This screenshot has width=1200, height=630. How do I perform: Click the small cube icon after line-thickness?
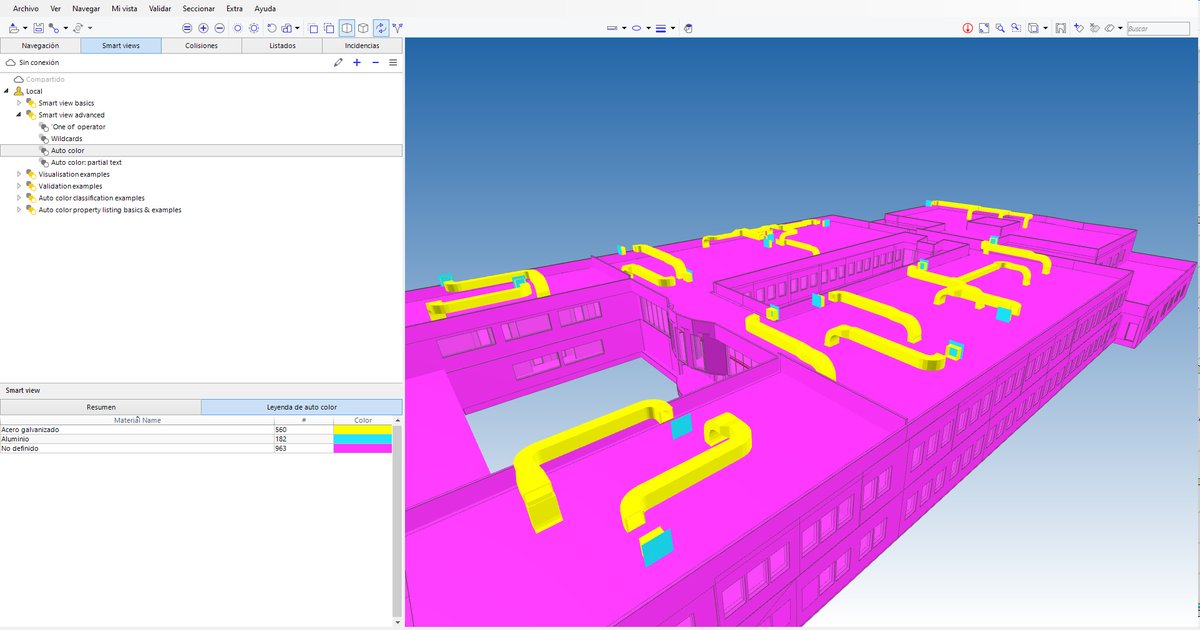688,28
